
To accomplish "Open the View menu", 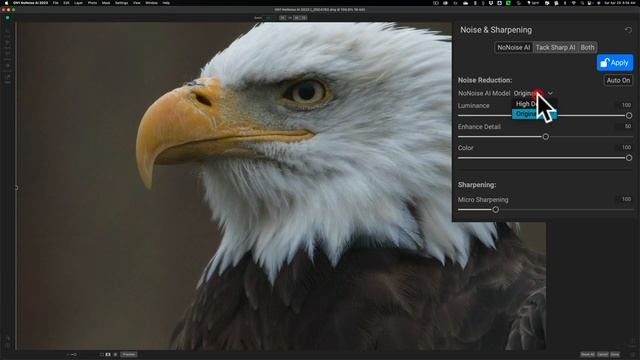I will click(137, 3).
